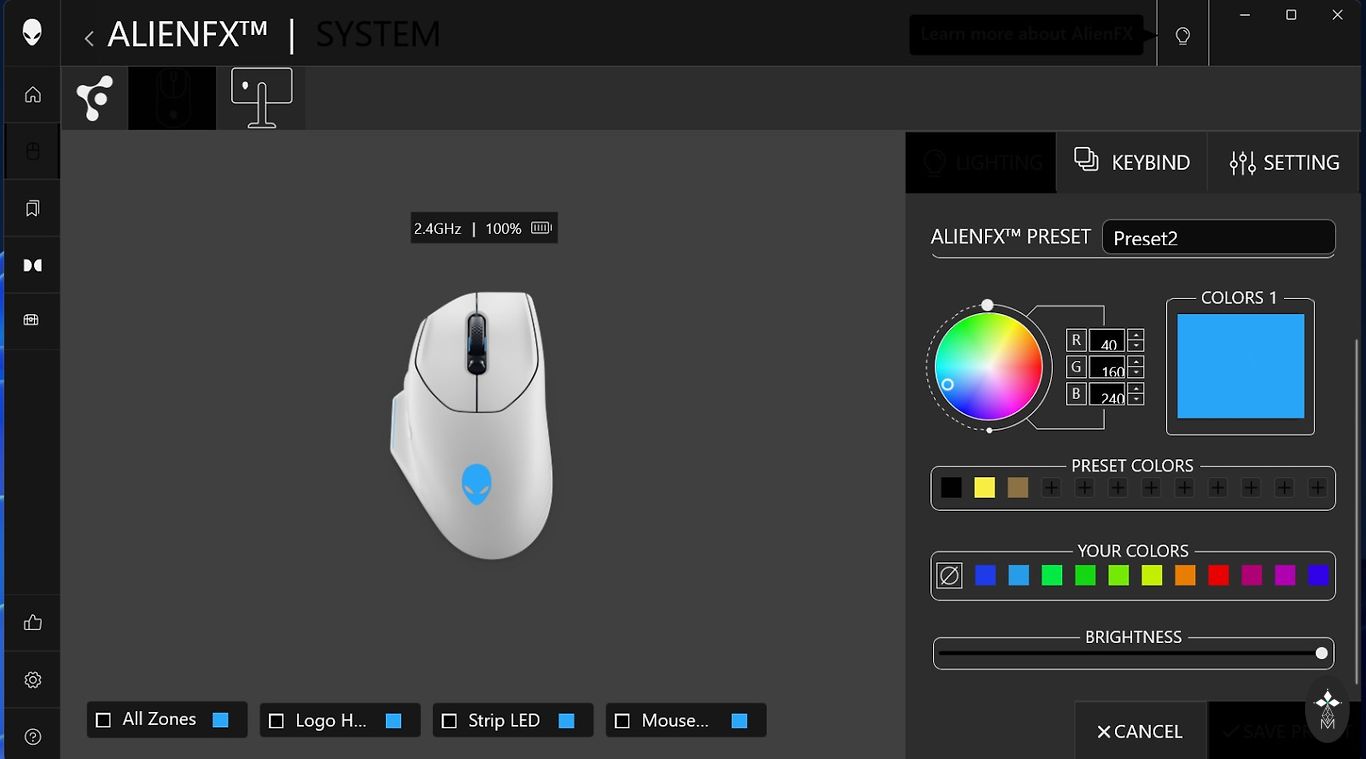
Task: Click the Preset2 name input field
Action: [1218, 238]
